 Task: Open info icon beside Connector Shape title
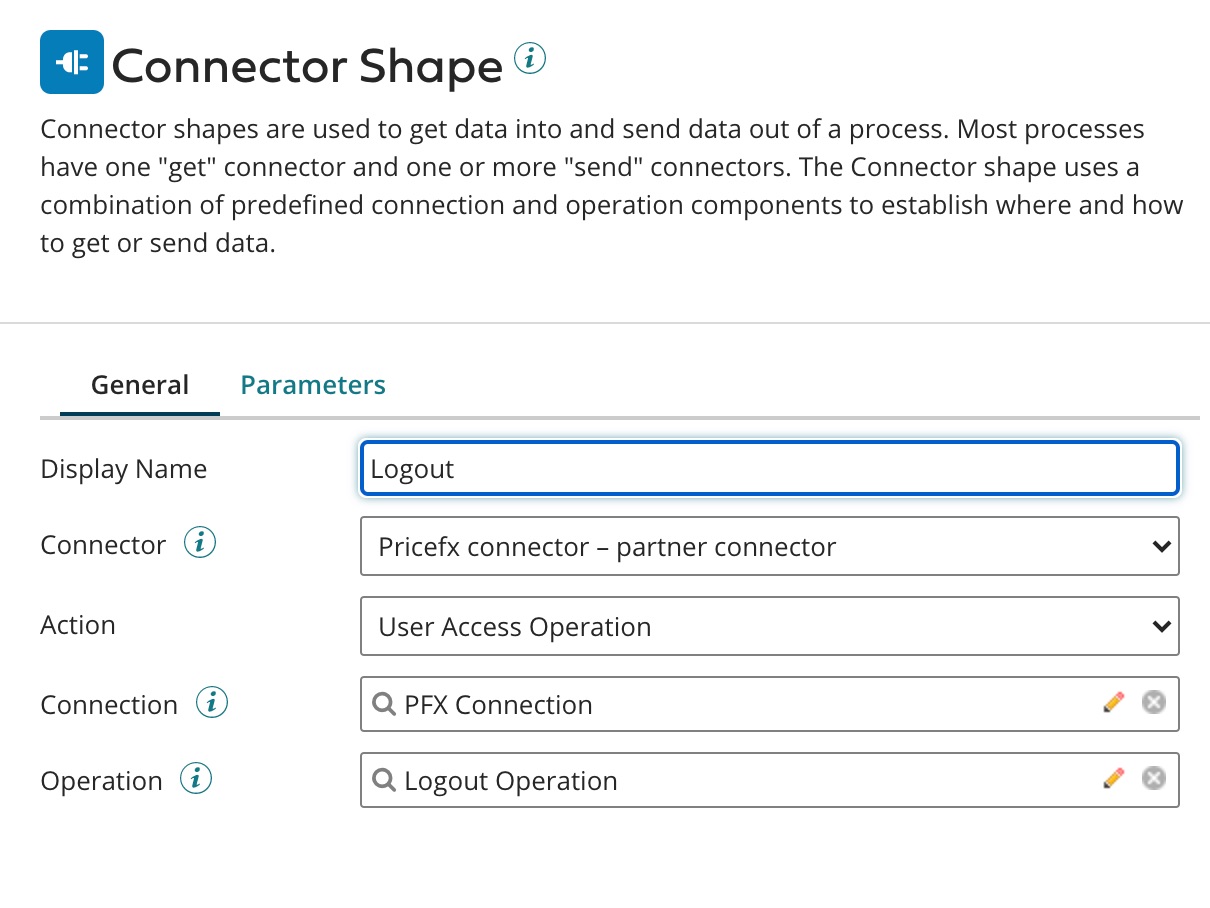[x=530, y=59]
